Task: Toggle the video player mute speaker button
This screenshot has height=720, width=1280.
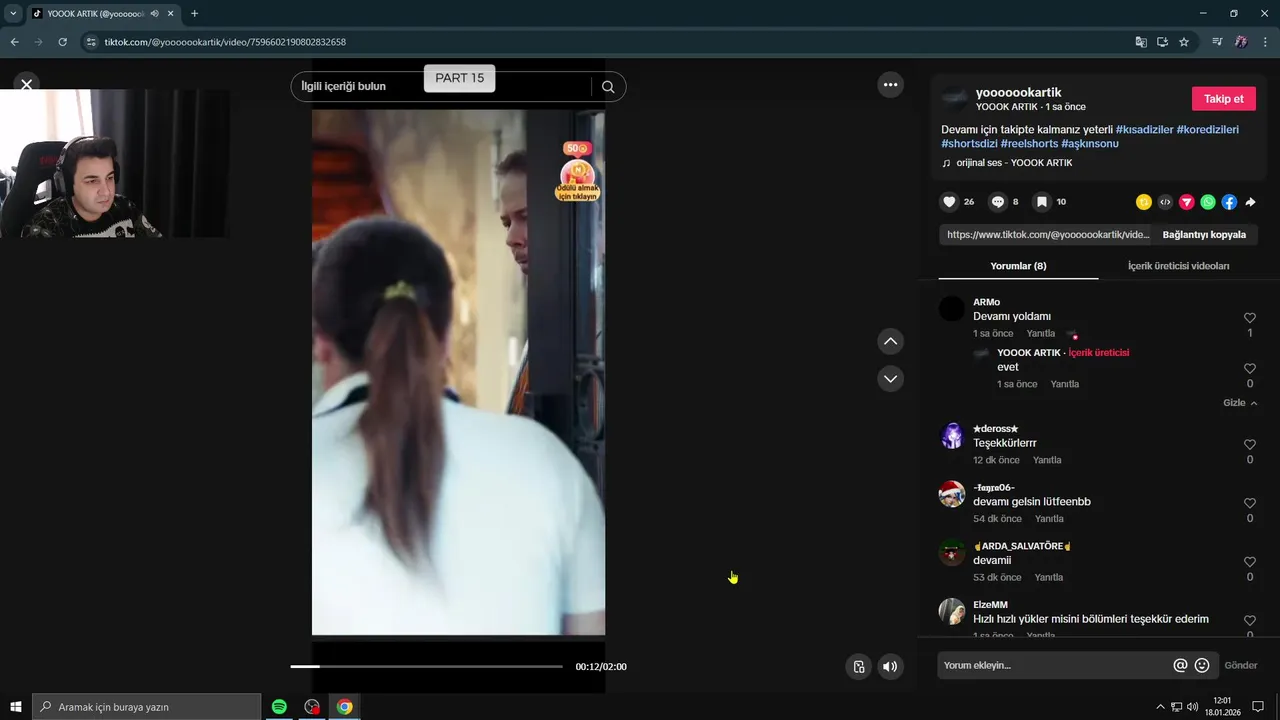Action: pos(890,667)
